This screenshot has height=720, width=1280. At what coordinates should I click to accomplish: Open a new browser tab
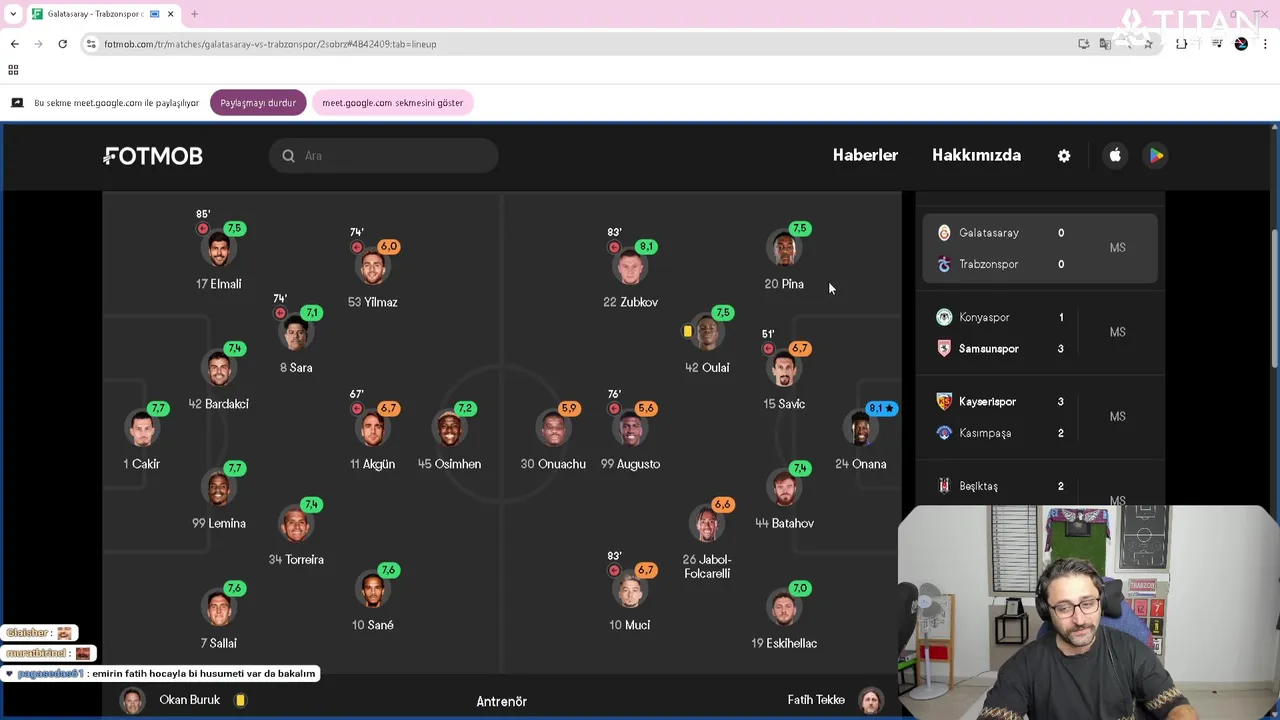[194, 14]
